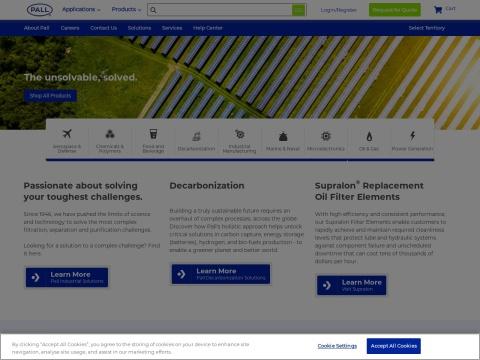This screenshot has height=360, width=480.
Task: Open the Careers menu item
Action: [x=70, y=28]
